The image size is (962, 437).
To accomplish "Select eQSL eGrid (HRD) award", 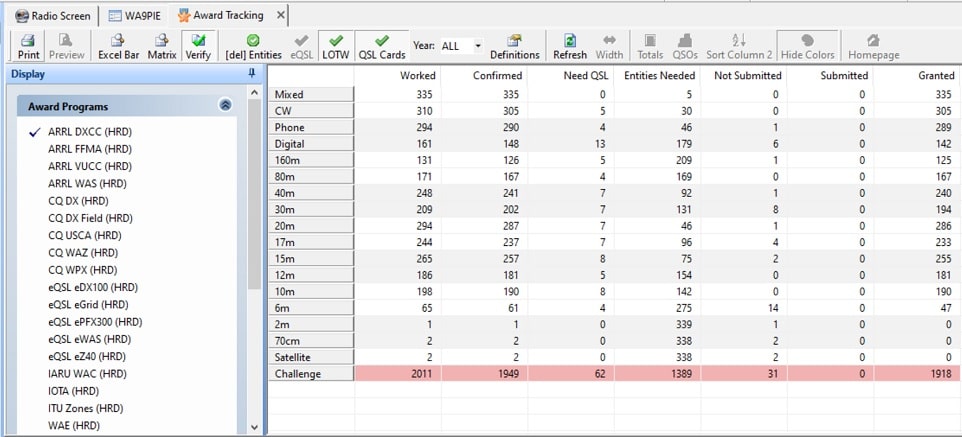I will click(x=88, y=304).
